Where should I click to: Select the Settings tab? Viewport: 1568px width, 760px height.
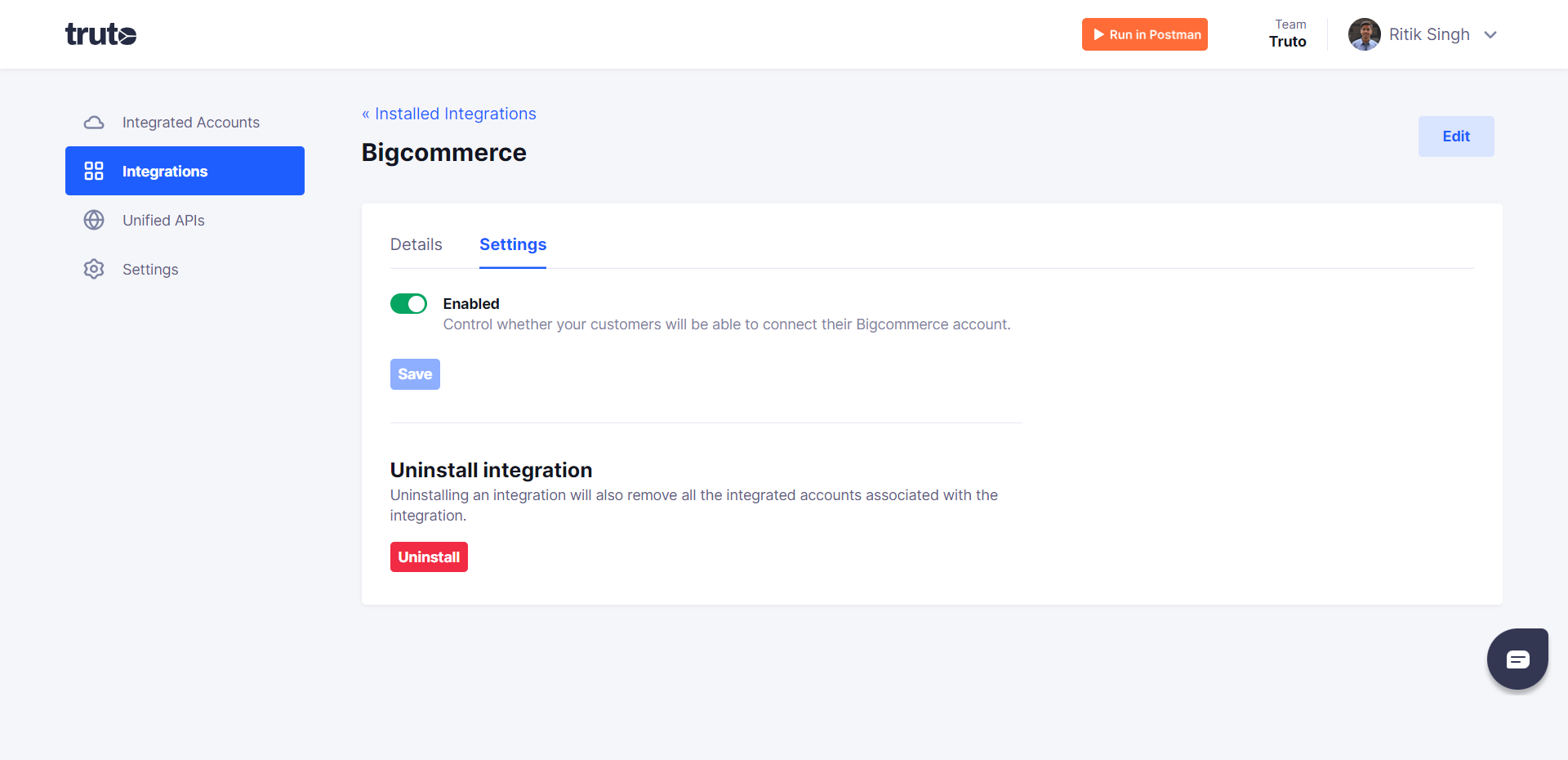click(x=513, y=244)
